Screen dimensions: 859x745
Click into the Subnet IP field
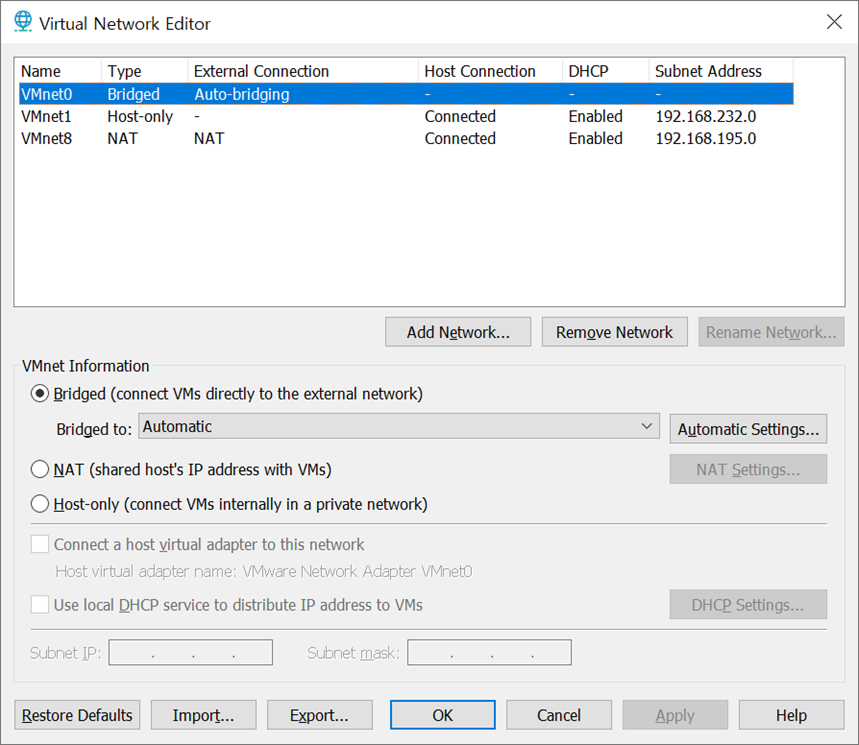(191, 652)
